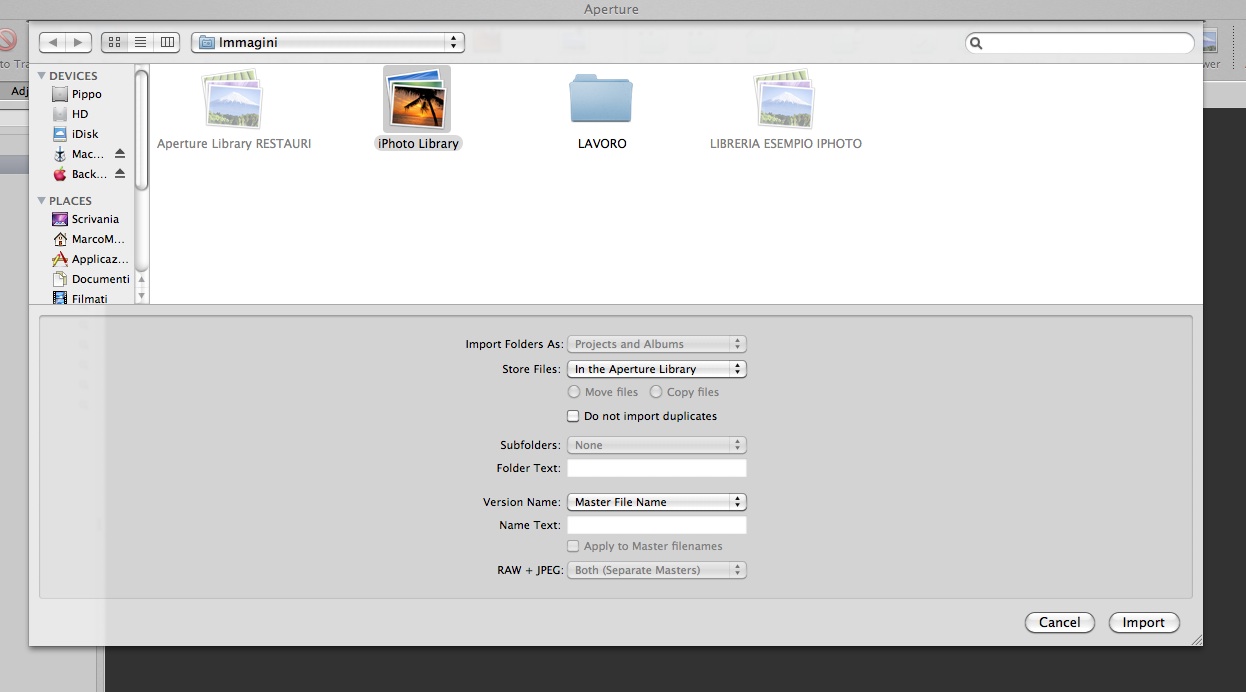Viewport: 1246px width, 692px height.
Task: Select the LAVORO folder icon
Action: (x=601, y=100)
